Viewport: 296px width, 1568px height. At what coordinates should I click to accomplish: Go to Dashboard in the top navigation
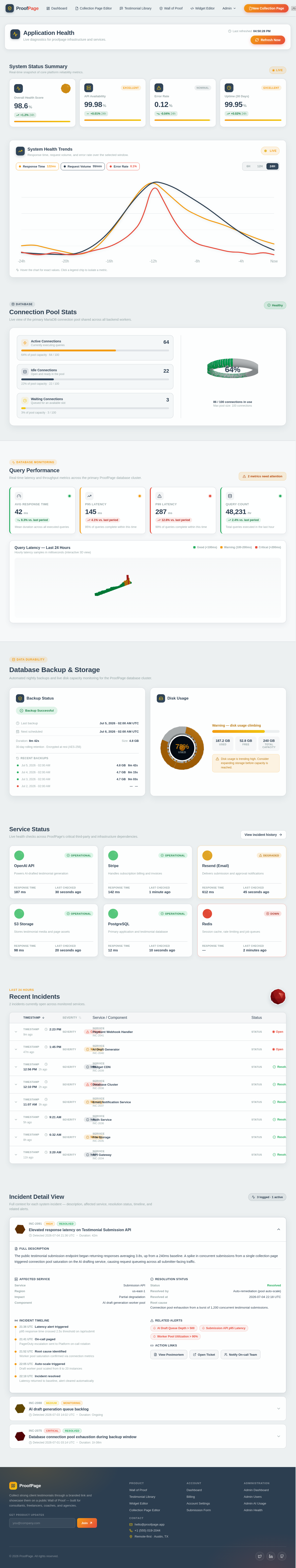click(57, 9)
